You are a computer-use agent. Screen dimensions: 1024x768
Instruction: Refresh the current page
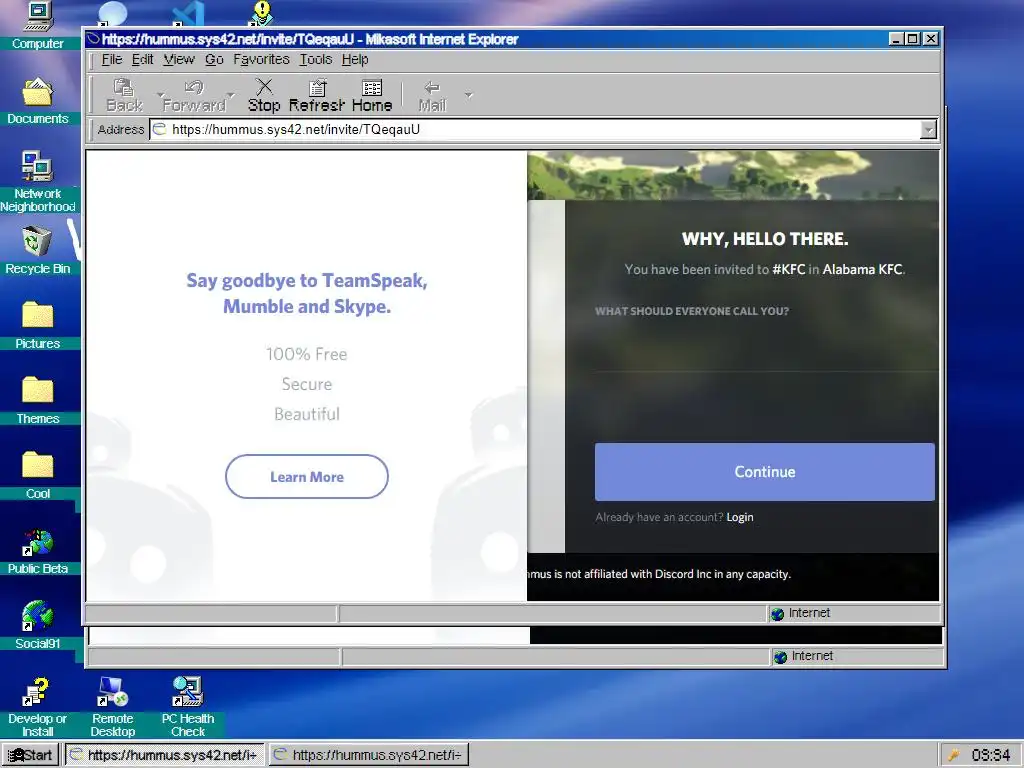pos(317,95)
